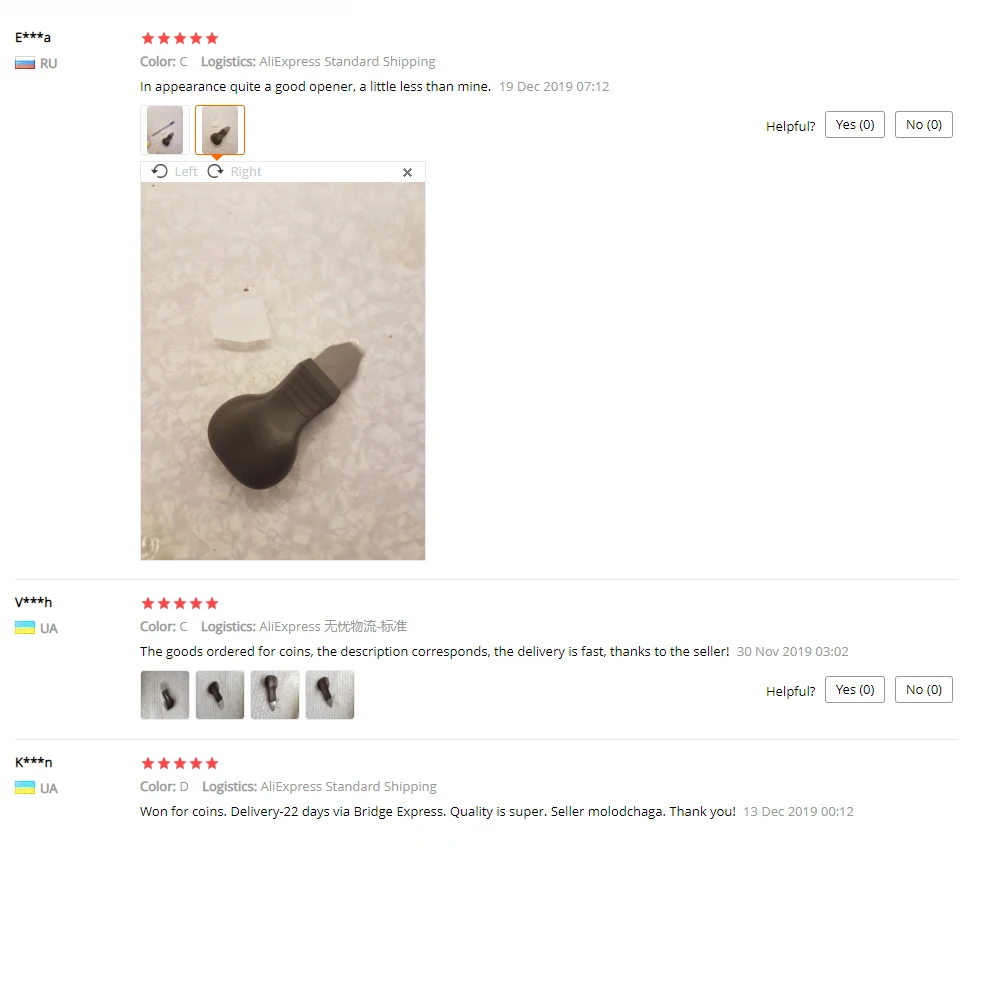1000x1000 pixels.
Task: Click the enlarged bottle opener photo
Action: pos(283,371)
